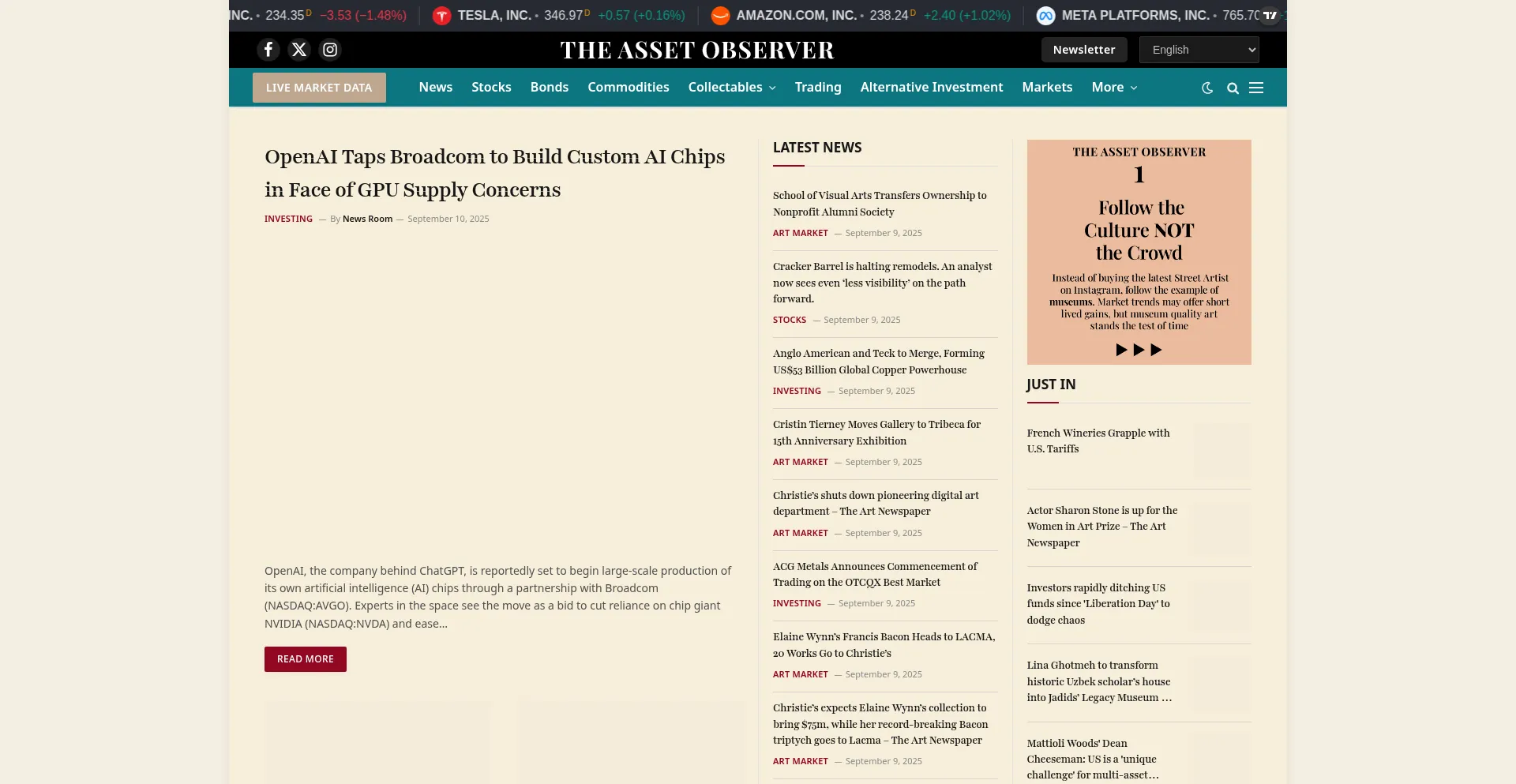The height and width of the screenshot is (784, 1516).
Task: Open the Markets menu item
Action: [1047, 87]
